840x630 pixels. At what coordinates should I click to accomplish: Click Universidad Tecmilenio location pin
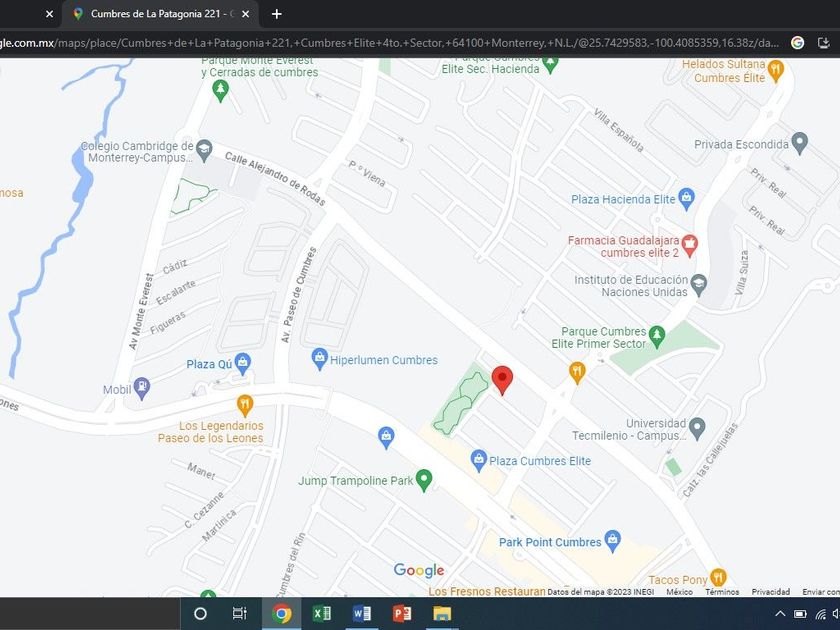[696, 429]
